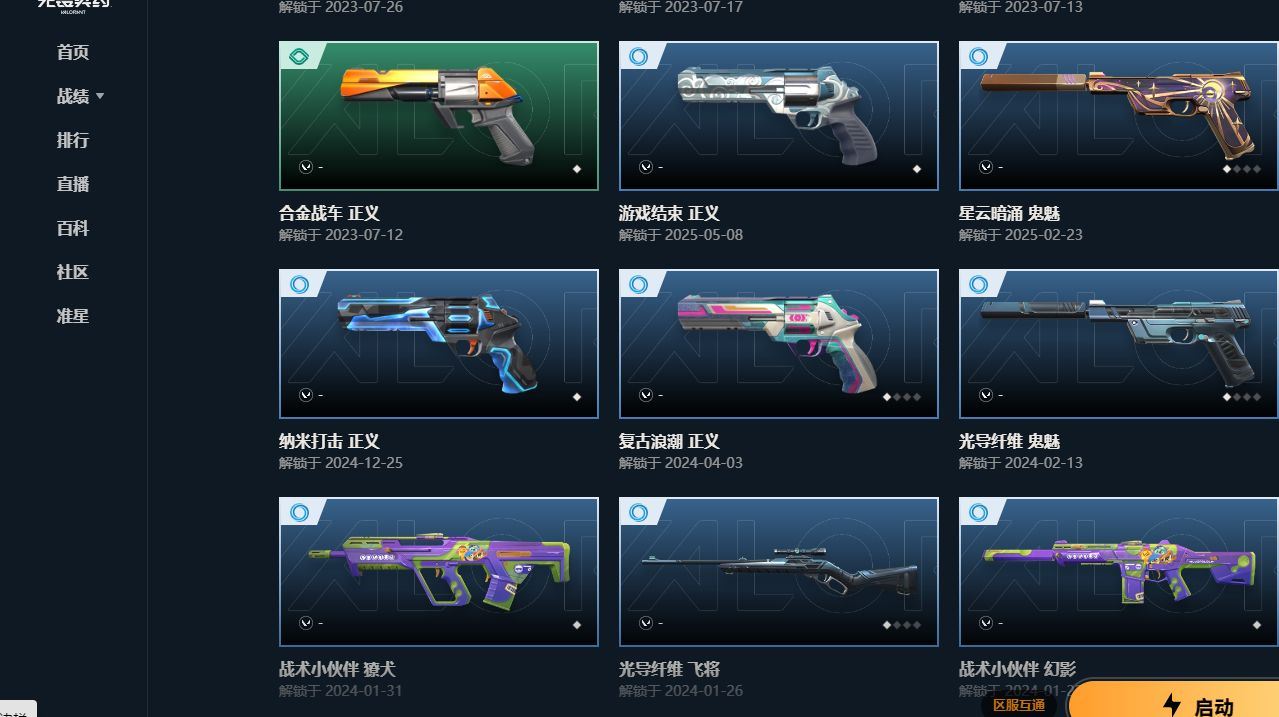Open the 首页 sidebar menu item

pos(73,52)
